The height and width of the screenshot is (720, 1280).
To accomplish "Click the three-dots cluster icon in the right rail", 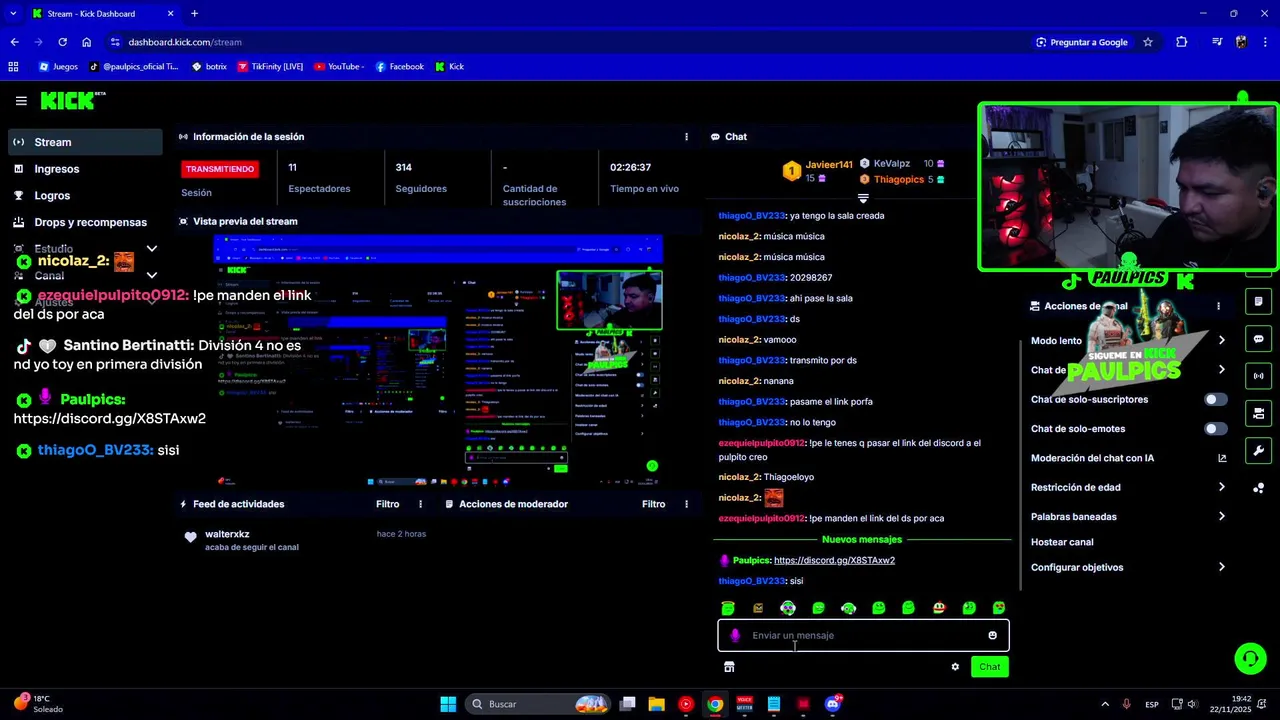I will [1258, 488].
